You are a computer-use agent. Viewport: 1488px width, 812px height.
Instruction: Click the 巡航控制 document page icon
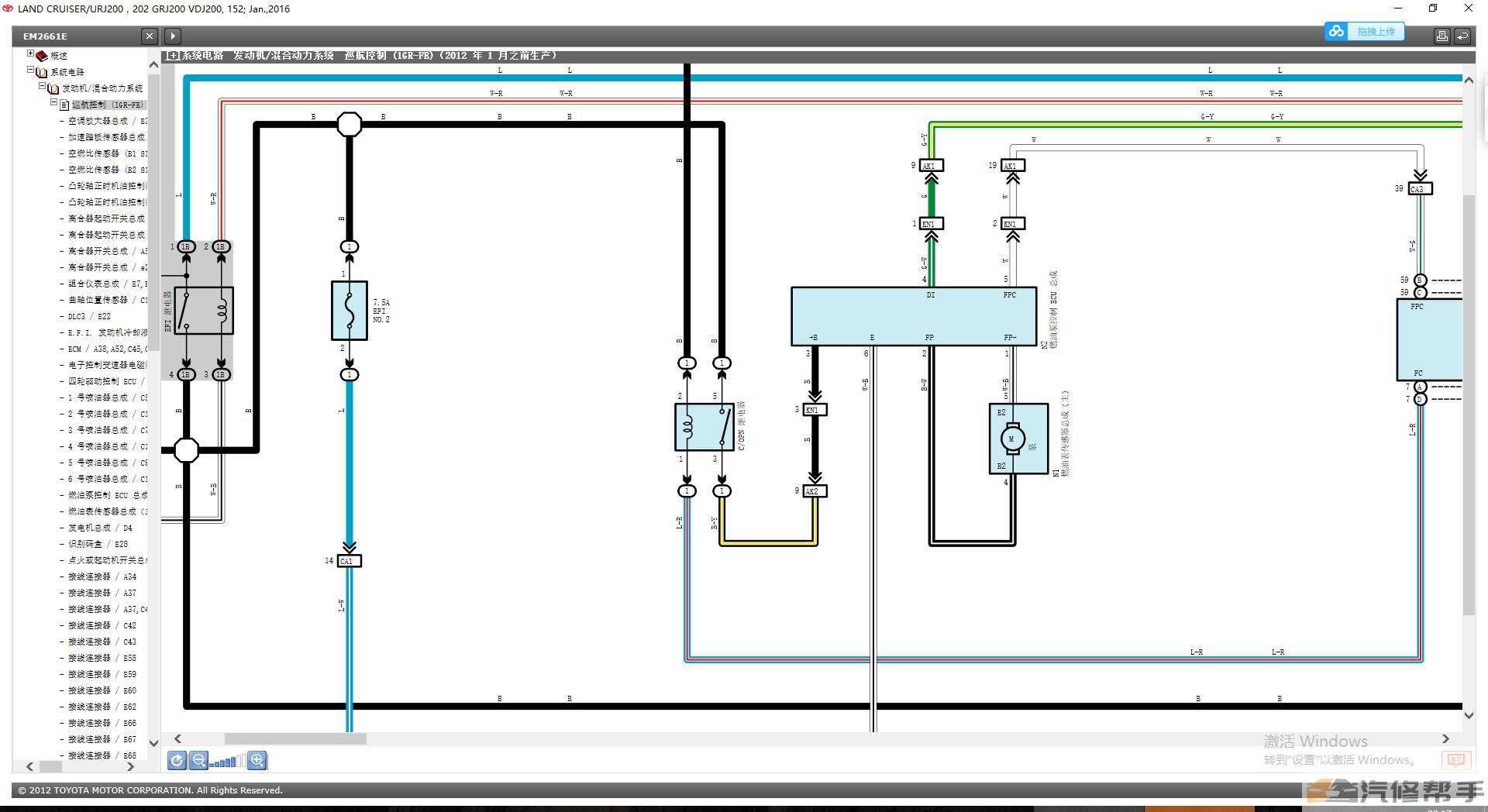64,105
